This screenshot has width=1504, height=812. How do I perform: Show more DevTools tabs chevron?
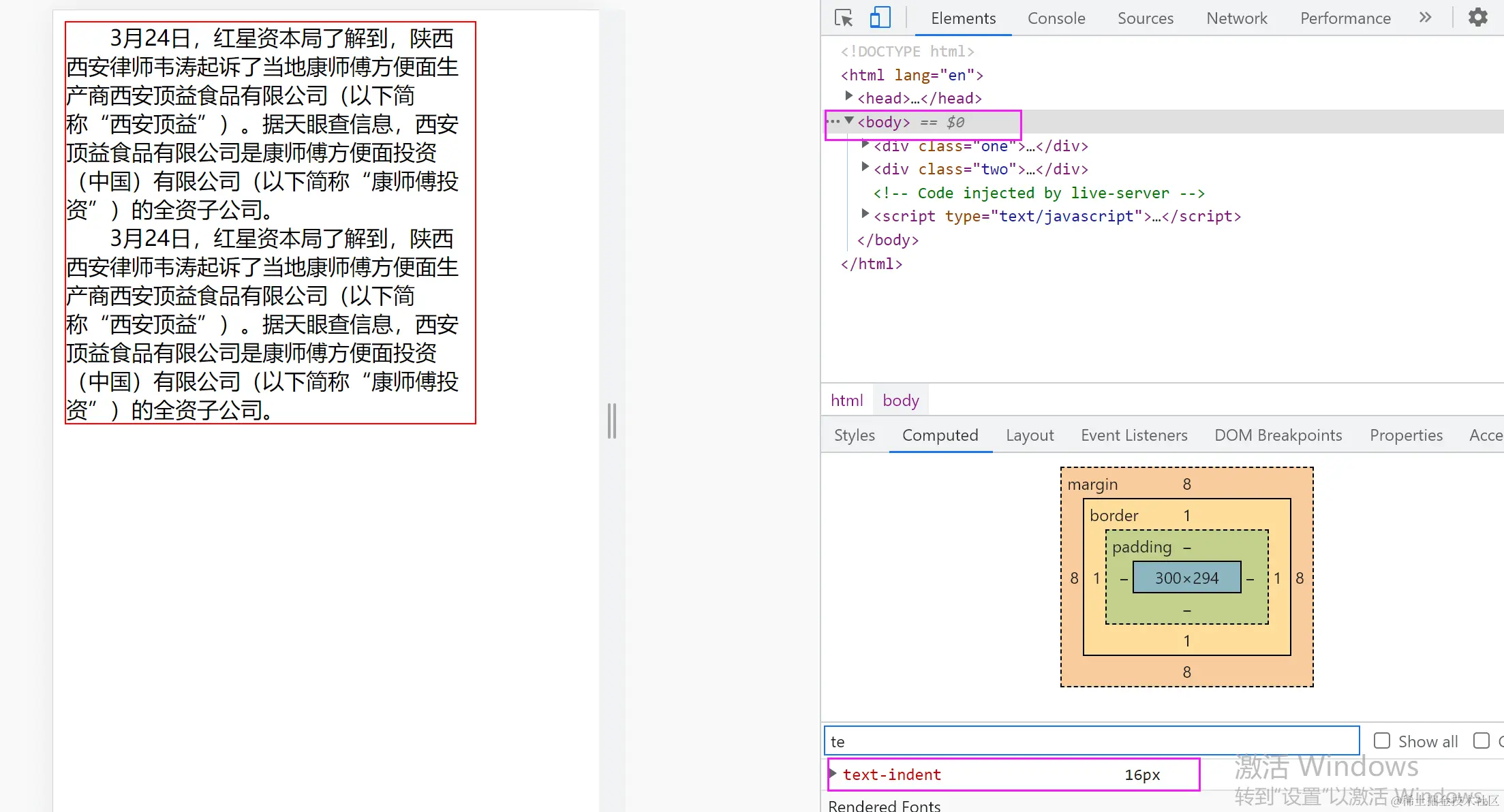click(1425, 18)
